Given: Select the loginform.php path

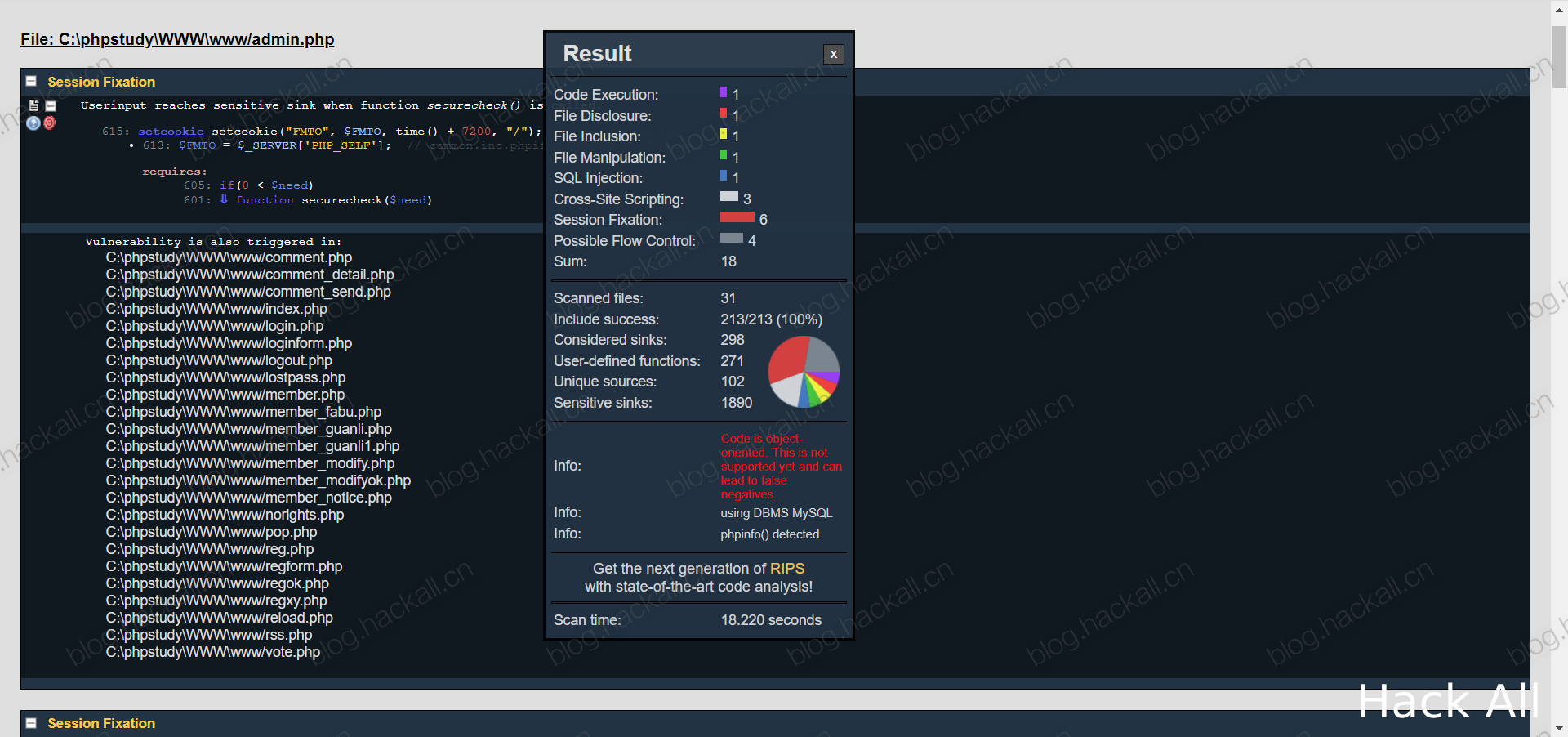Looking at the screenshot, I should pyautogui.click(x=229, y=343).
